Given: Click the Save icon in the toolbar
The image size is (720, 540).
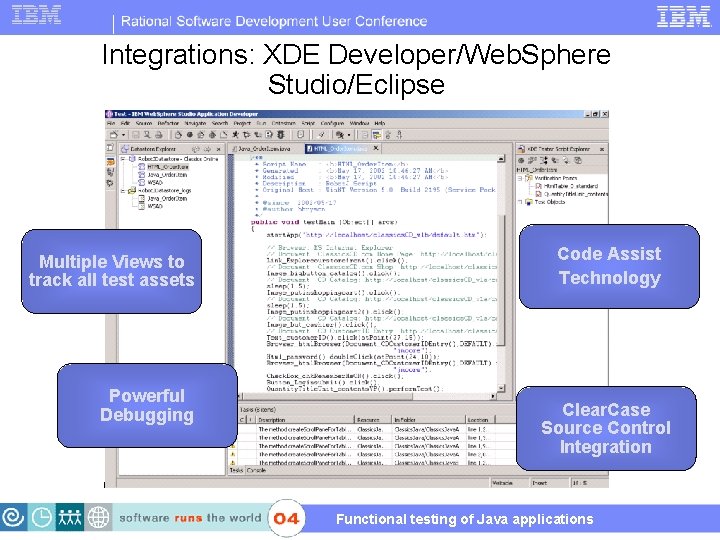Looking at the screenshot, I should coord(136,135).
